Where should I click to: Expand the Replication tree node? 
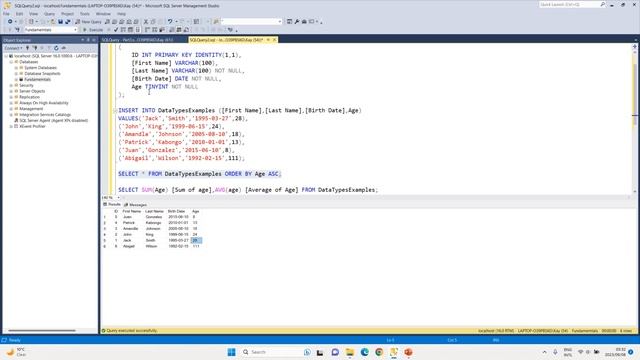(11, 97)
